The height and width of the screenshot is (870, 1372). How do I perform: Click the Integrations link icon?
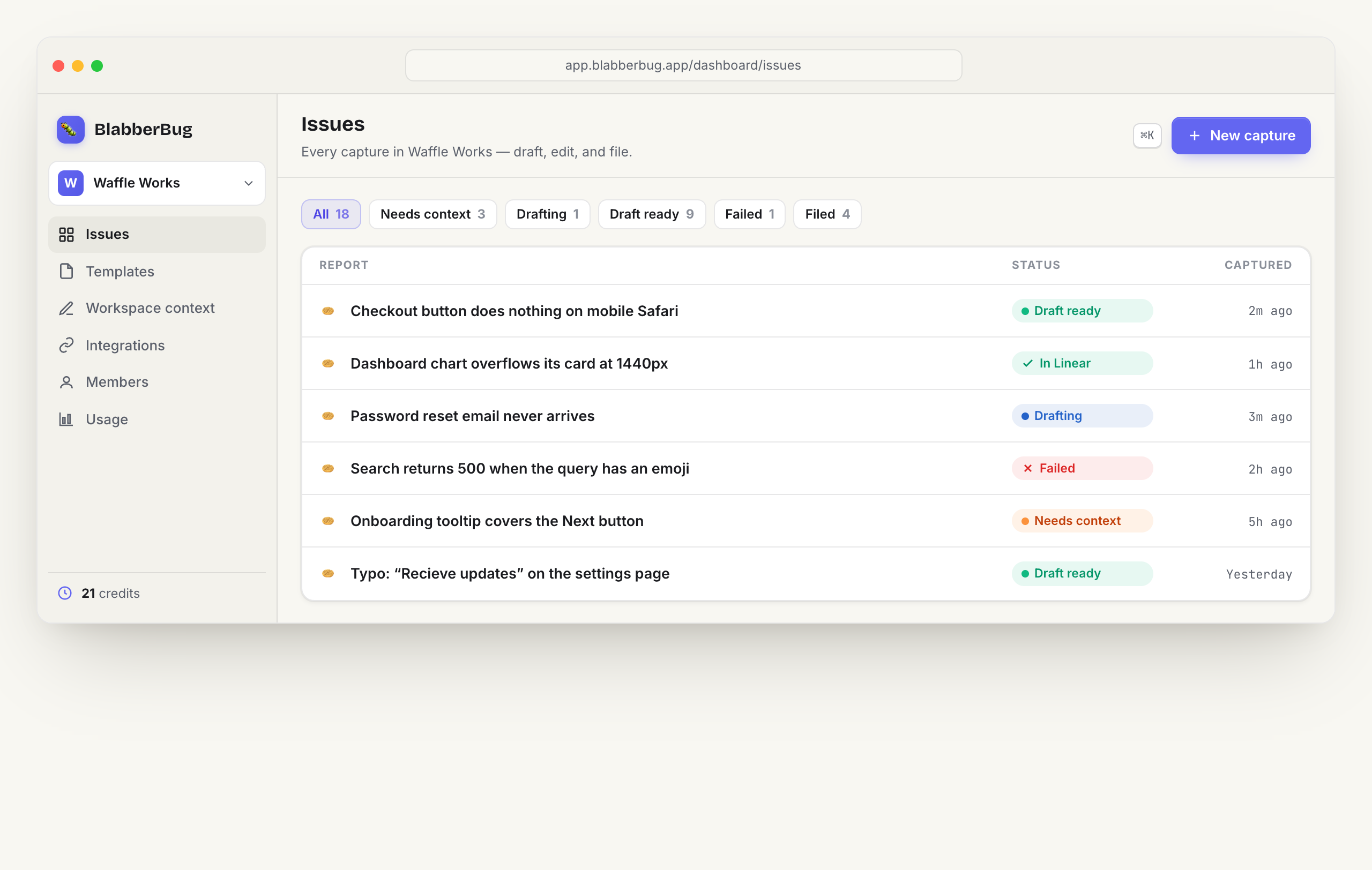click(x=66, y=346)
